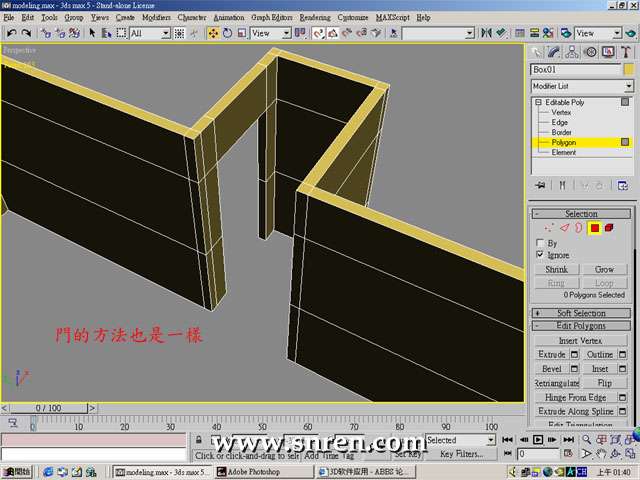Select Border sub-object icon in Selection rollout
Image resolution: width=640 pixels, height=480 pixels.
579,228
